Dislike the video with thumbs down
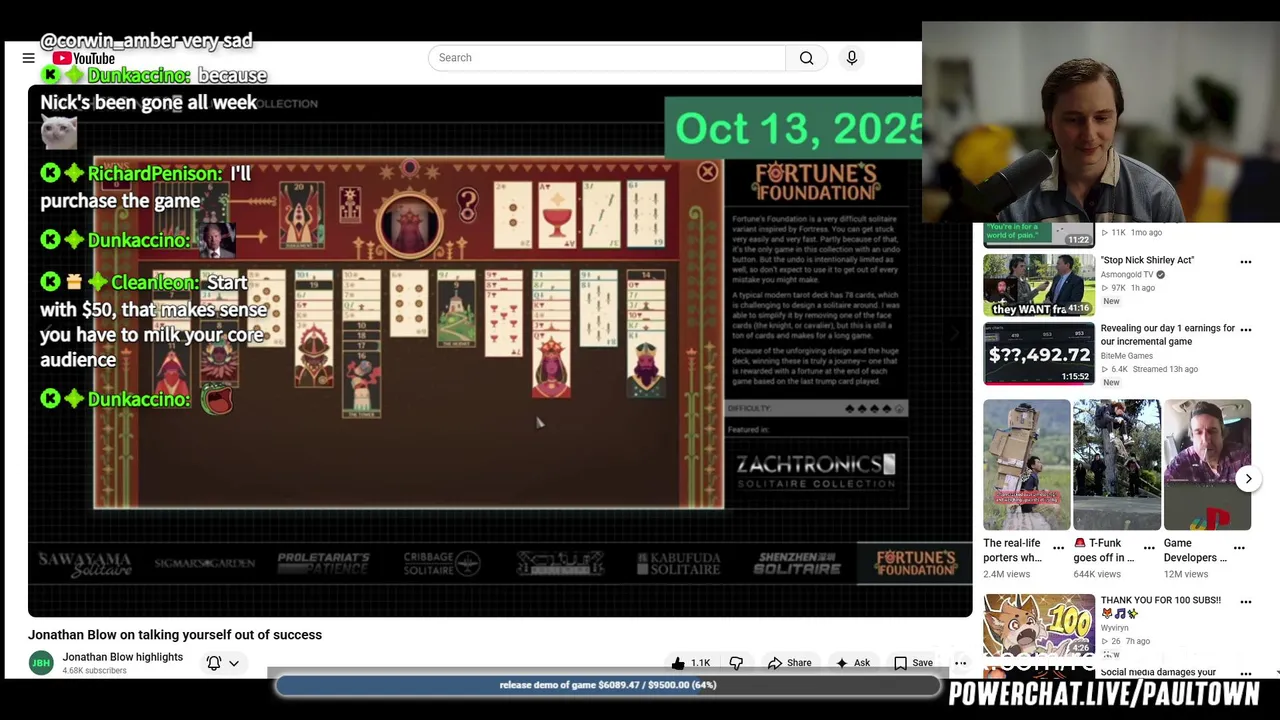 point(736,663)
